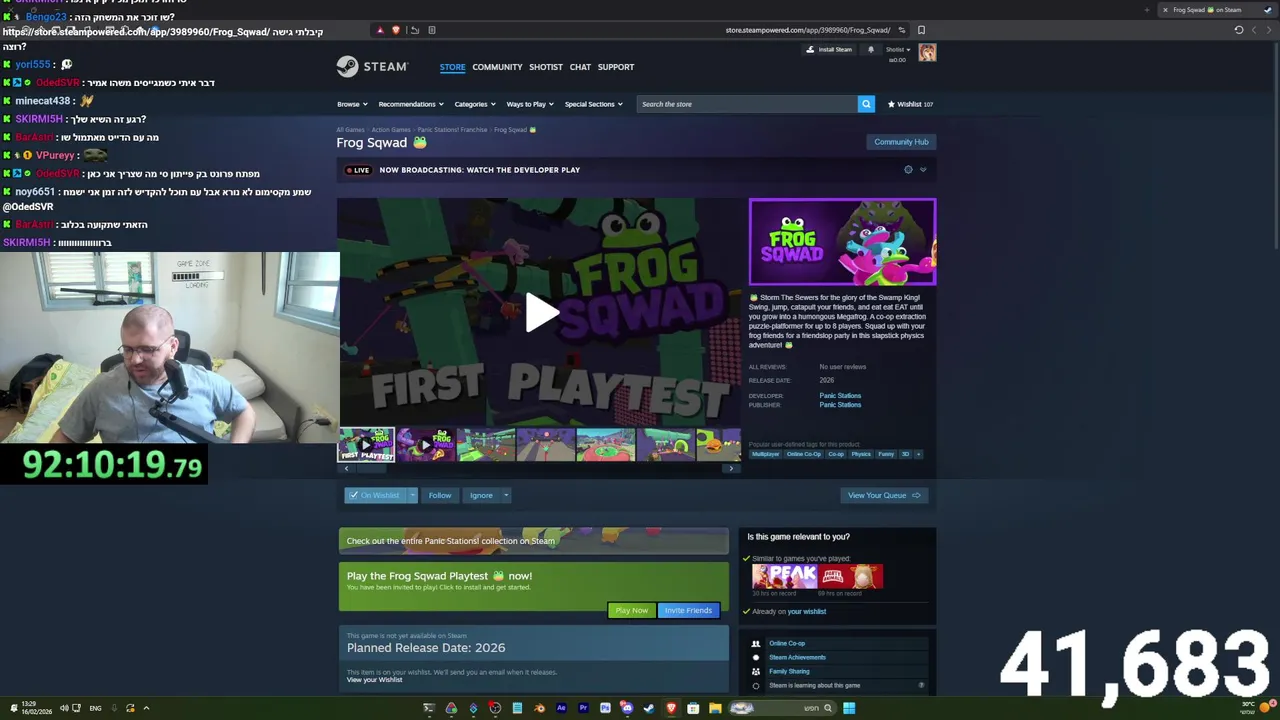Open the Windows Start button in taskbar
This screenshot has height=720, width=1280.
tap(849, 708)
